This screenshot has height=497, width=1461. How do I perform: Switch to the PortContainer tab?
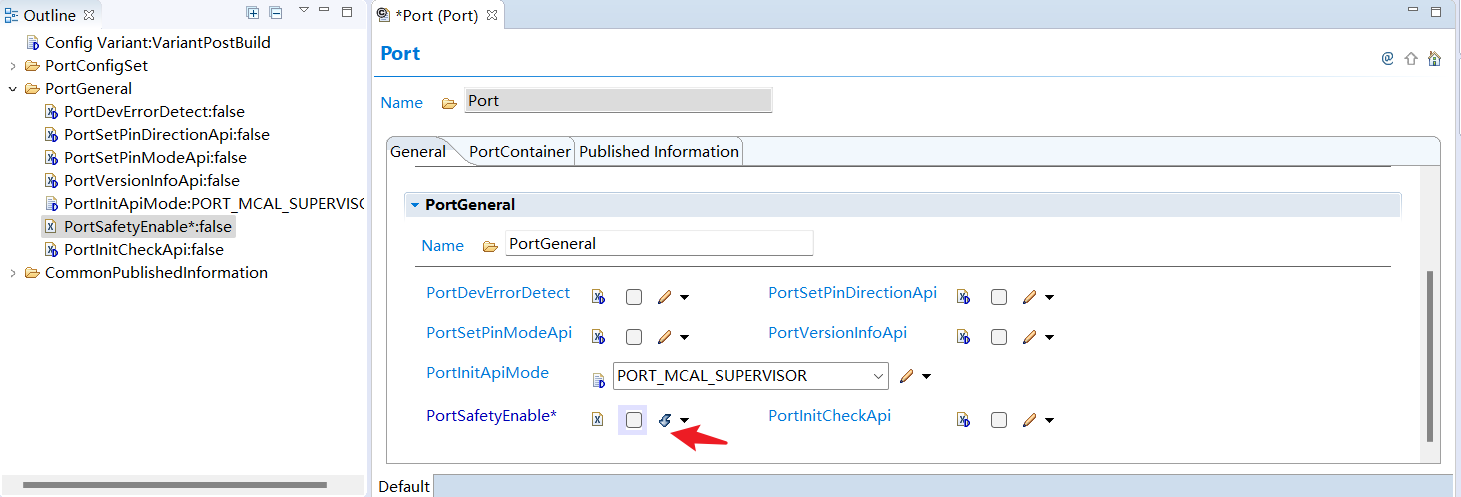tap(520, 152)
